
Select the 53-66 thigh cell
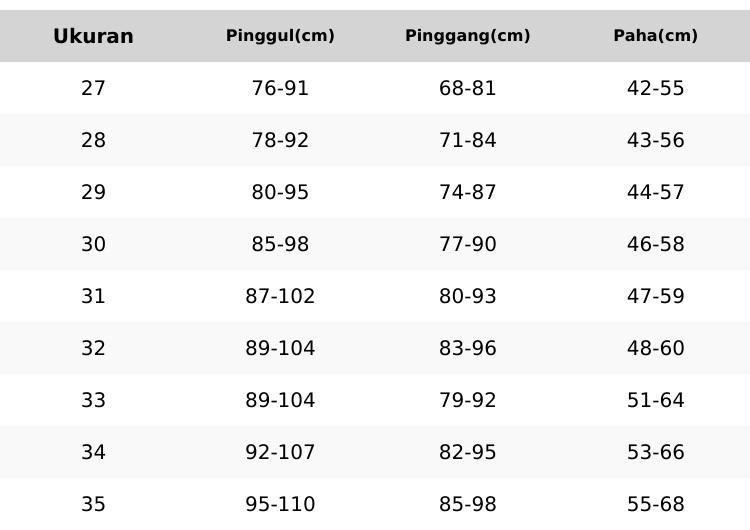(x=655, y=453)
